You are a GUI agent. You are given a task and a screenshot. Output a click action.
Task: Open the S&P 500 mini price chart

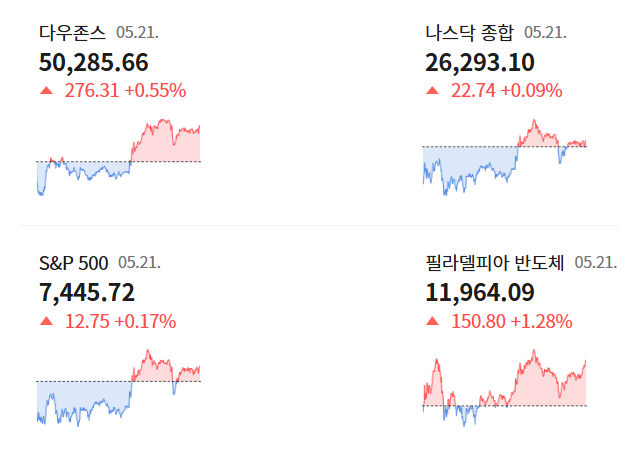[118, 388]
